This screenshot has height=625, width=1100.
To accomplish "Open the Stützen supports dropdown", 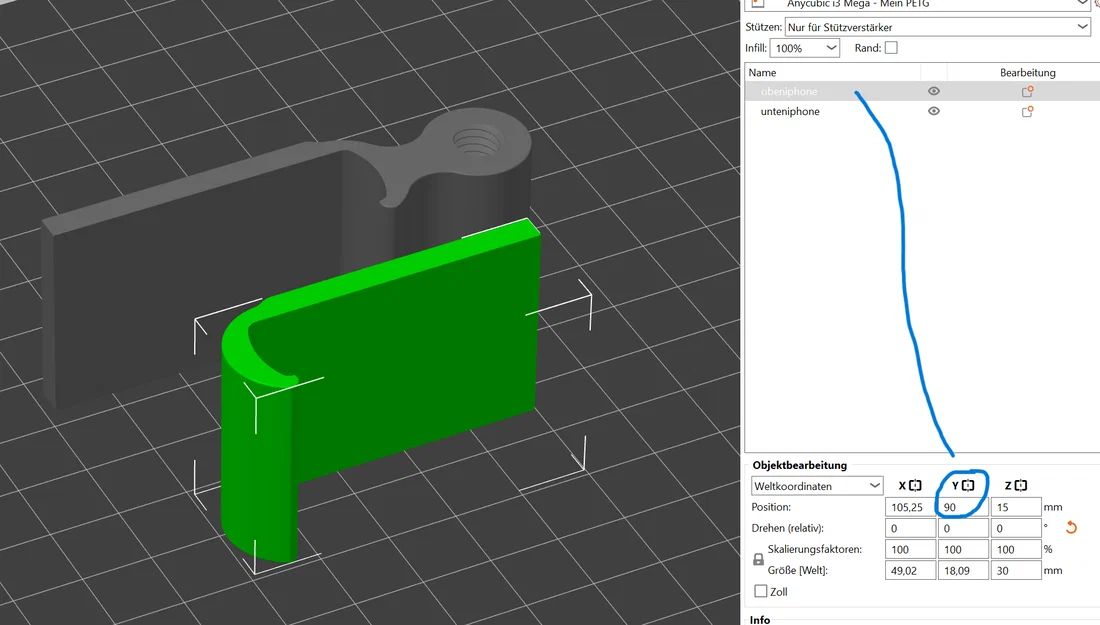I will [937, 27].
